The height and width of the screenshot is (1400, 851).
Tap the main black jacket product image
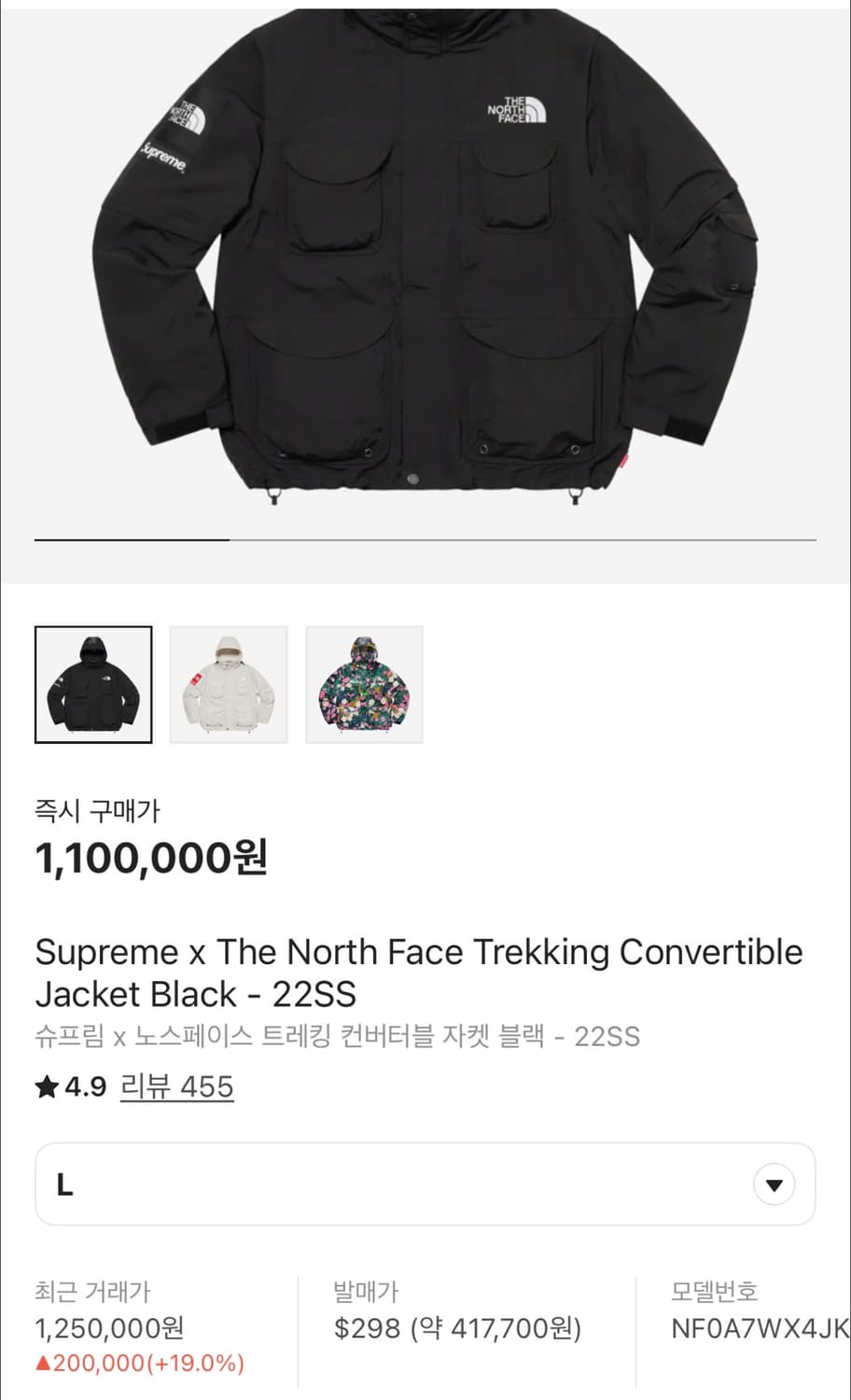point(425,280)
